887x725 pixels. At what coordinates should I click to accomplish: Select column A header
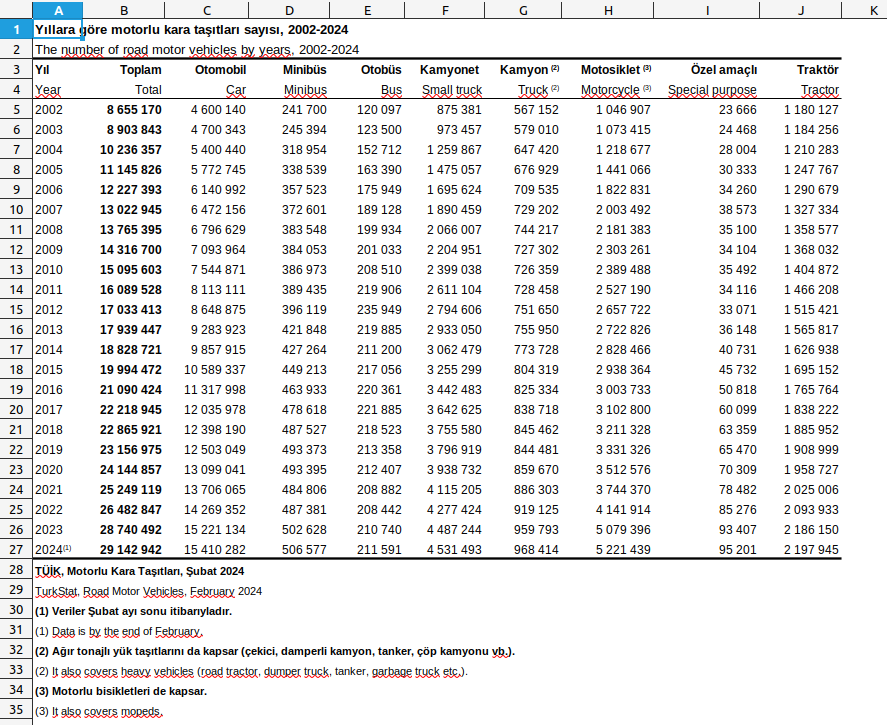click(x=57, y=10)
